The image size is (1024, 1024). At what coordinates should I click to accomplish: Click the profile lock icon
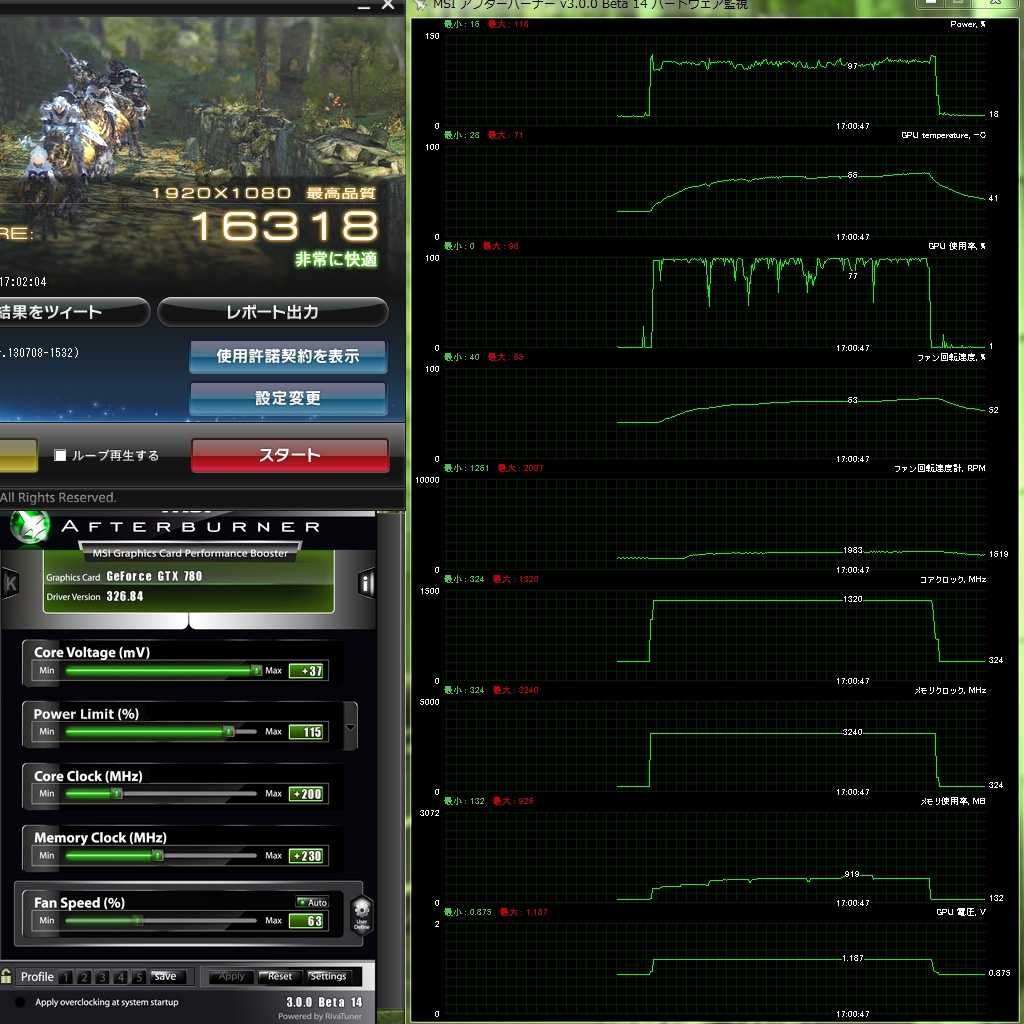(x=7, y=976)
